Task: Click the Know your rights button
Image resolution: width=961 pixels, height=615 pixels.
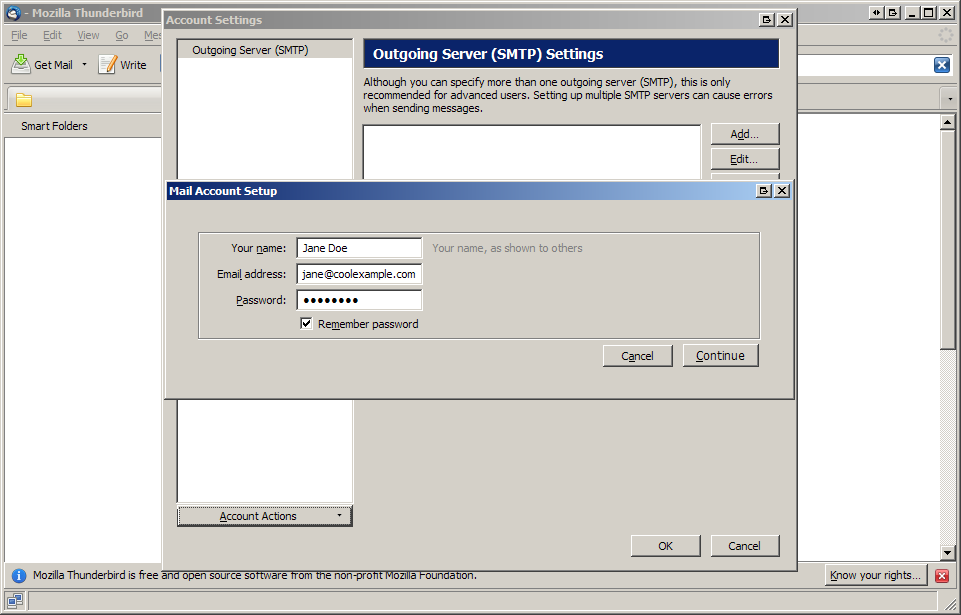Action: 875,575
